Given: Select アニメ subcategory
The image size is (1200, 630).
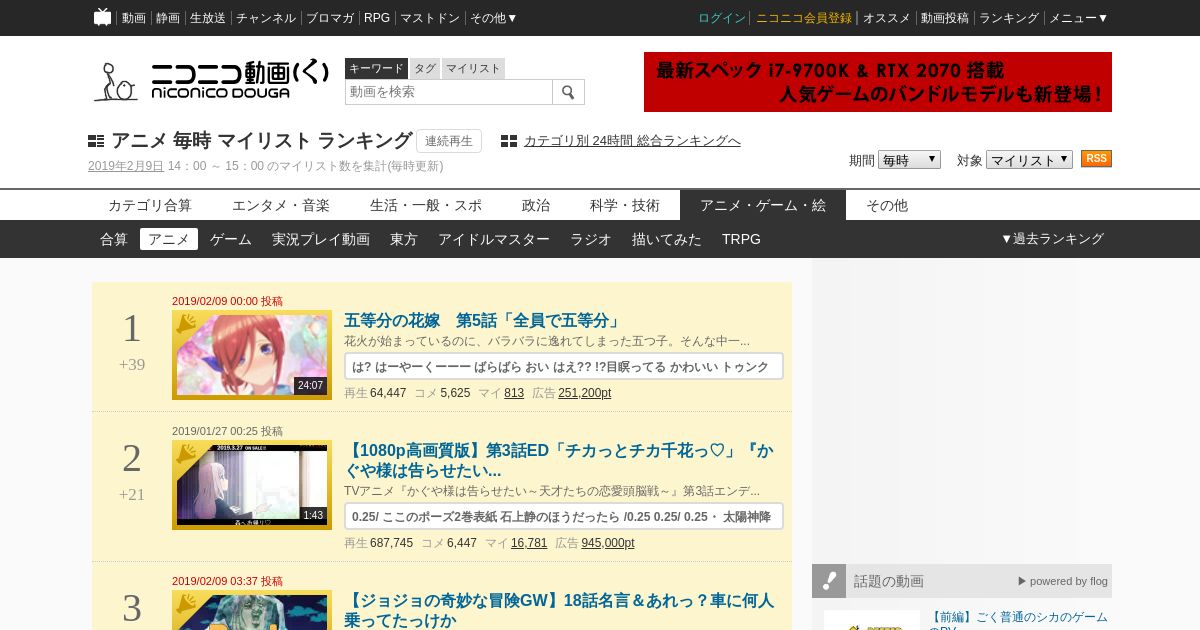Looking at the screenshot, I should point(169,239).
